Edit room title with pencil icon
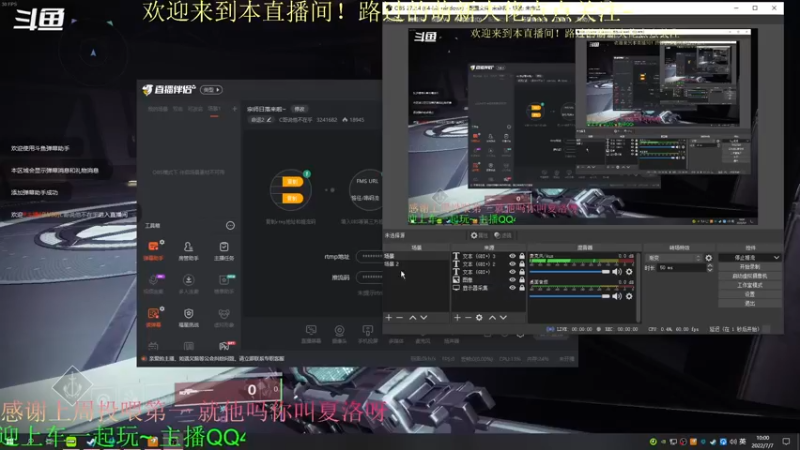 point(269,120)
